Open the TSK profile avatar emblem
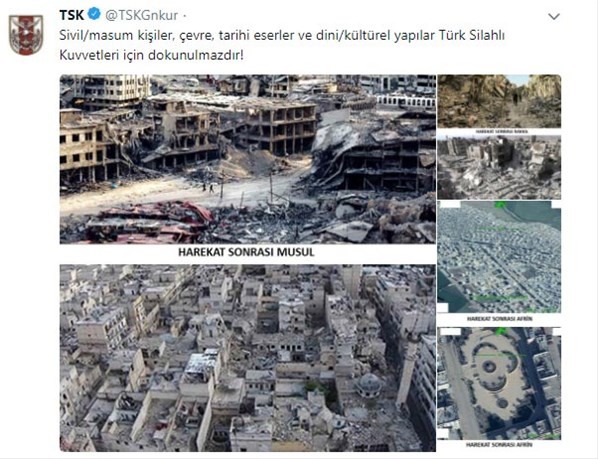This screenshot has width=598, height=459. pos(26,35)
